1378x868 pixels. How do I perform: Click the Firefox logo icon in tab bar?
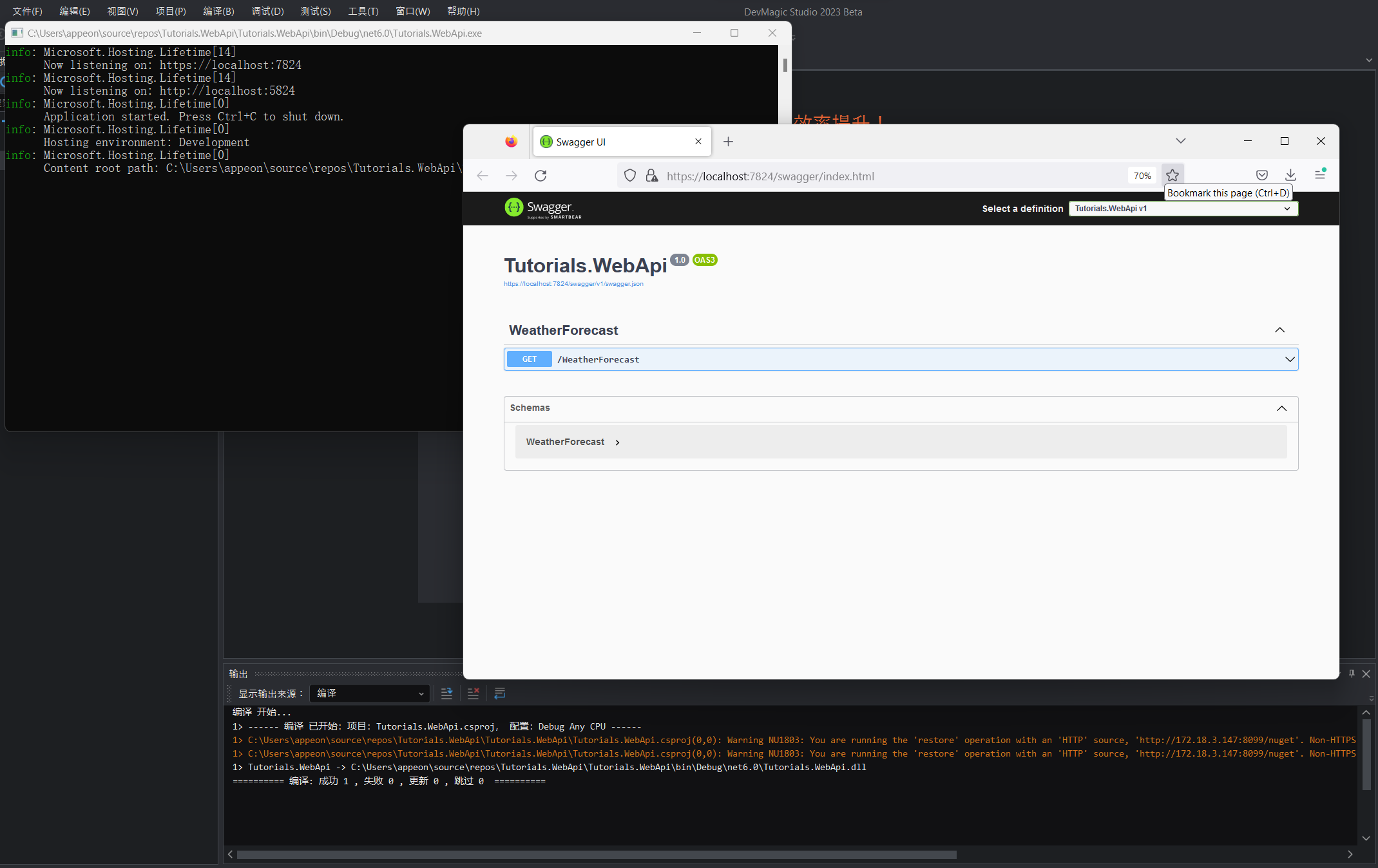coord(511,142)
